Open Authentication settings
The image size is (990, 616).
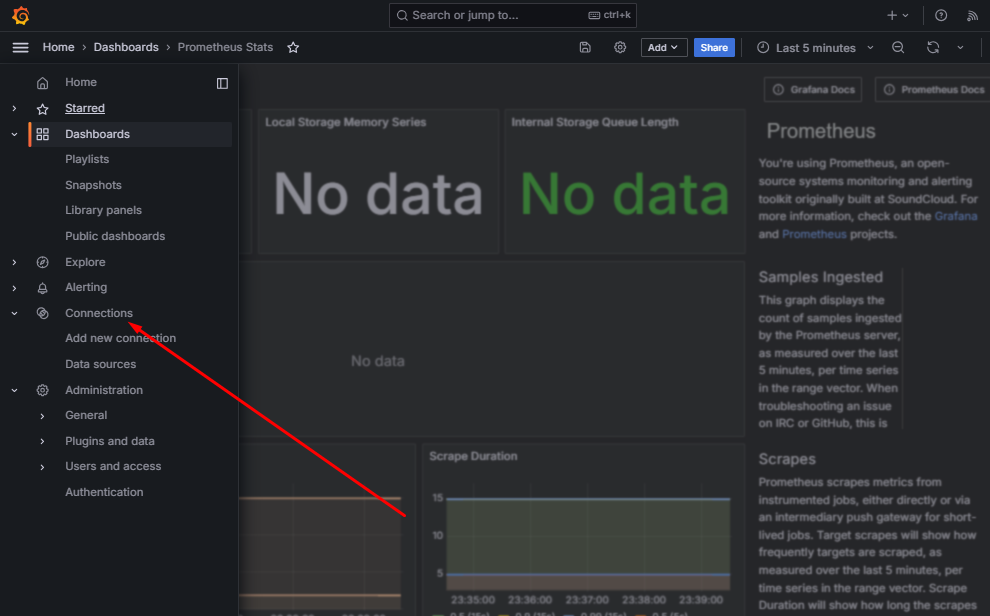[104, 492]
